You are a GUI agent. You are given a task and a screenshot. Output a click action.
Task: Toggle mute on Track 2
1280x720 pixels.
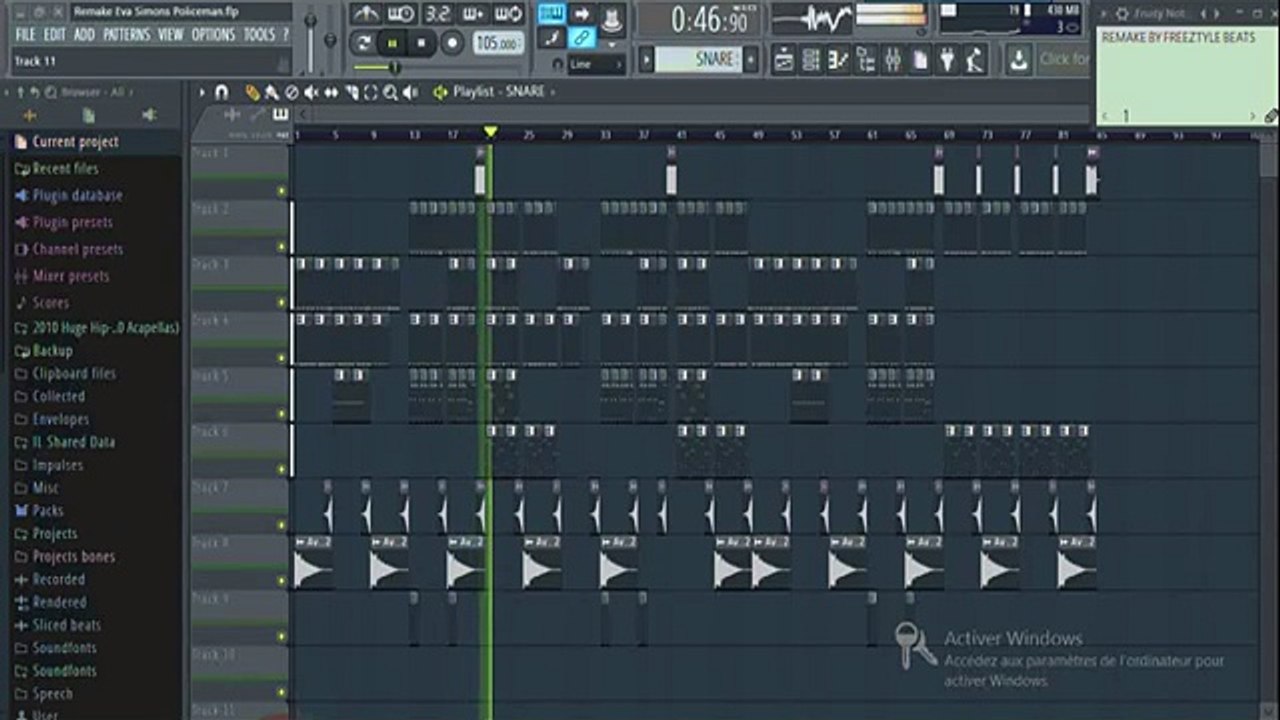pyautogui.click(x=282, y=246)
